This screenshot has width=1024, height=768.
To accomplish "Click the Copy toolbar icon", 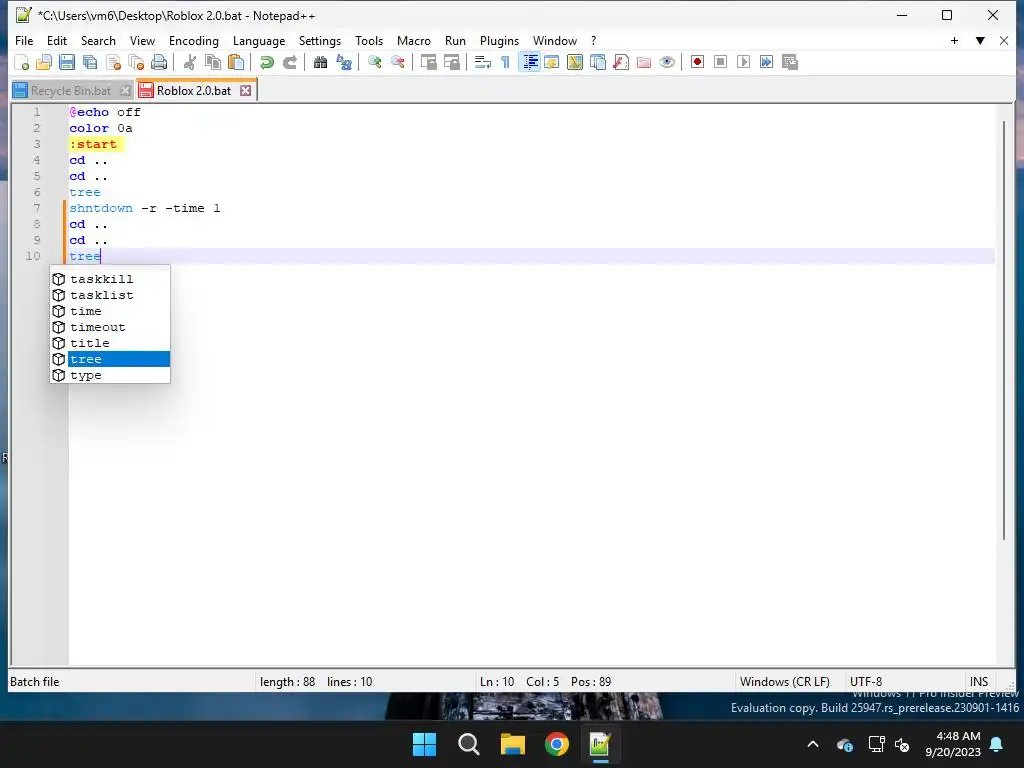I will 213,62.
